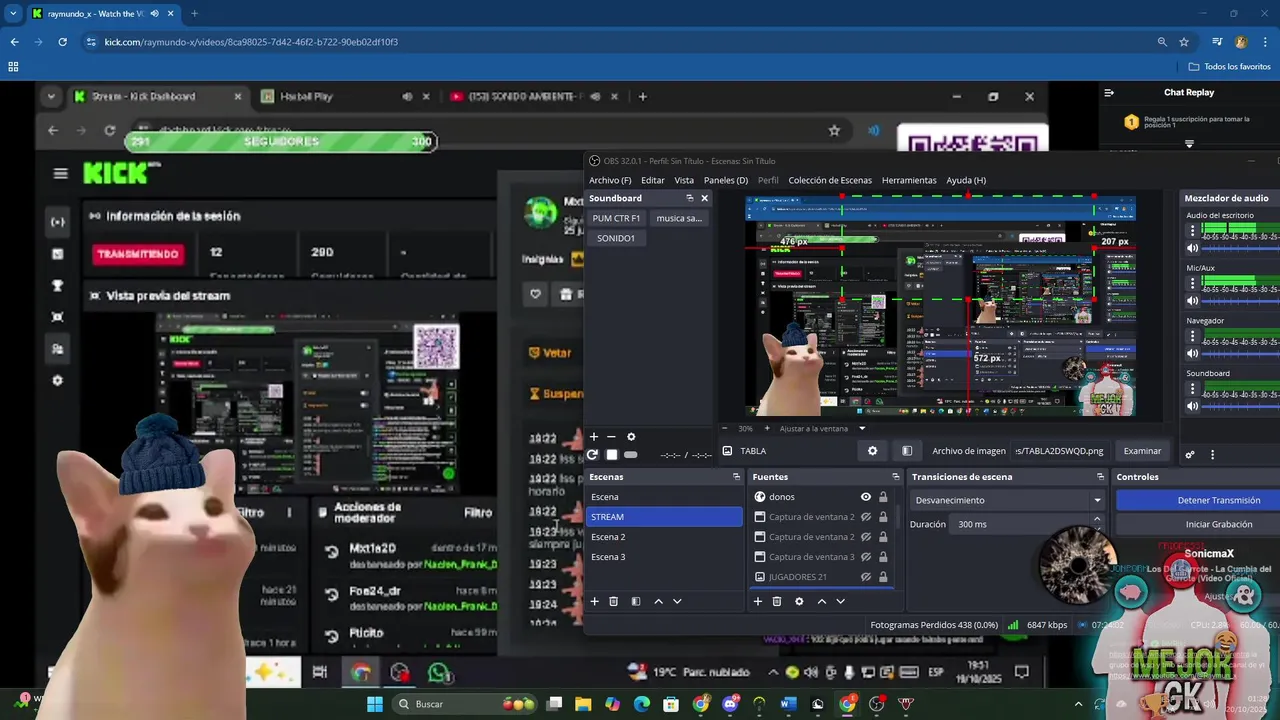
Task: Mute Navegador audio speaker icon
Action: pos(1192,353)
